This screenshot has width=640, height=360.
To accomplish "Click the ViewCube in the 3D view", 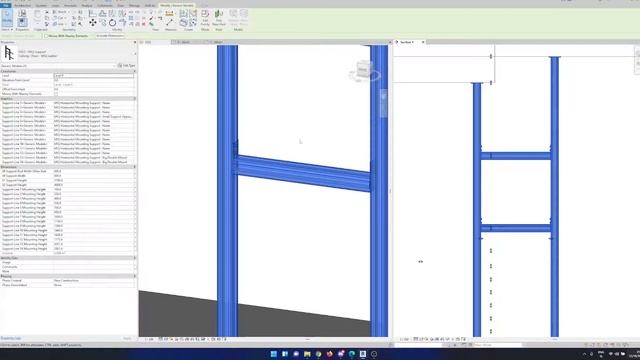I will click(x=363, y=70).
